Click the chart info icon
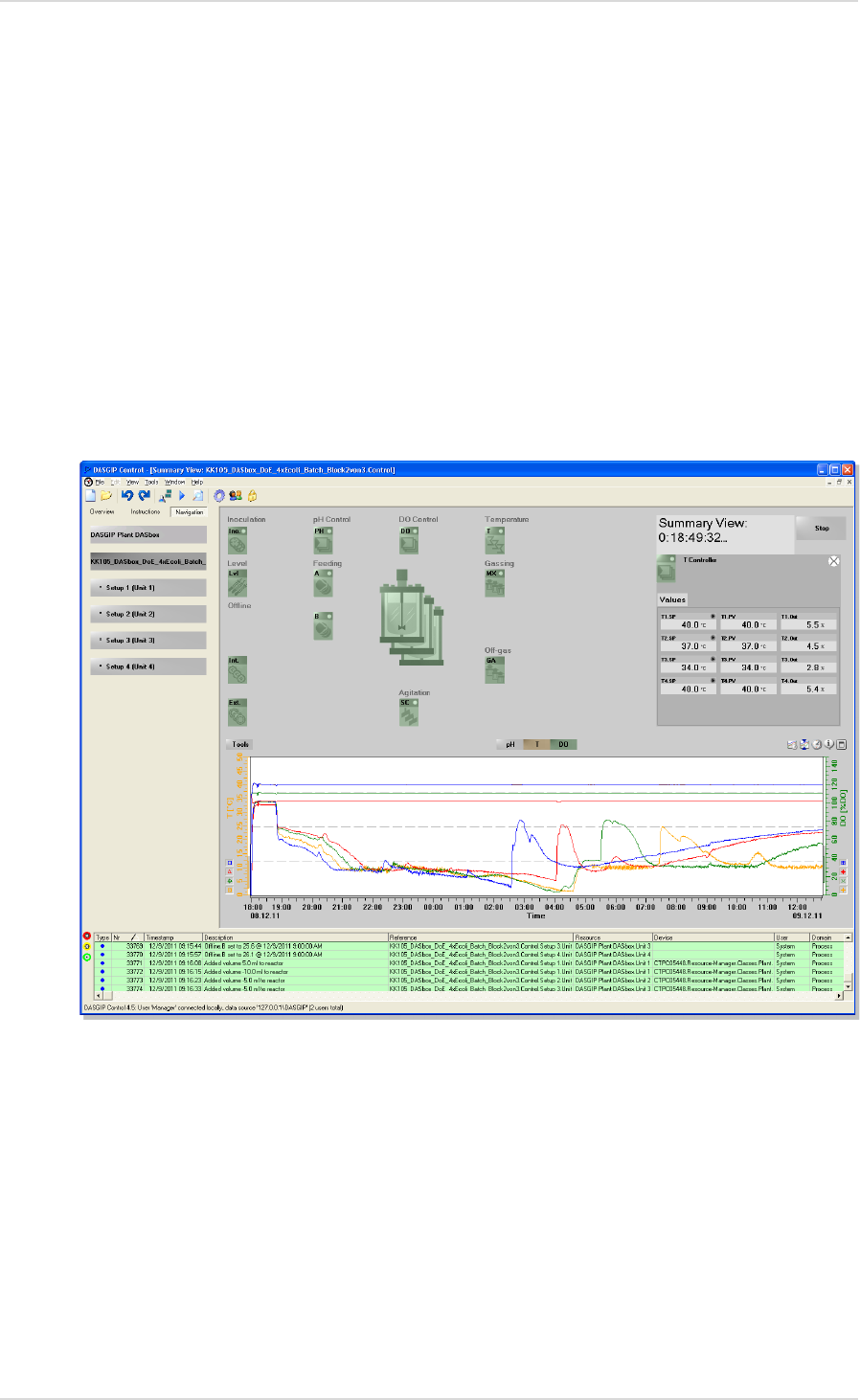 [829, 744]
